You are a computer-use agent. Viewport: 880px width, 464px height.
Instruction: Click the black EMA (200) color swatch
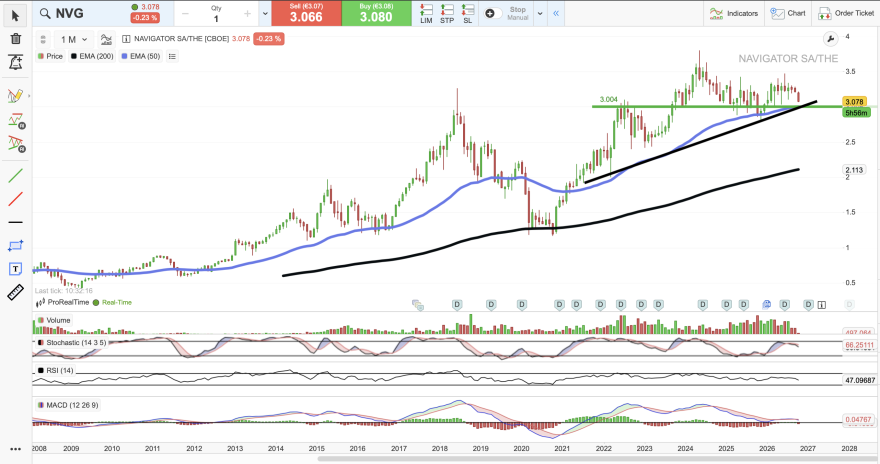[x=74, y=56]
